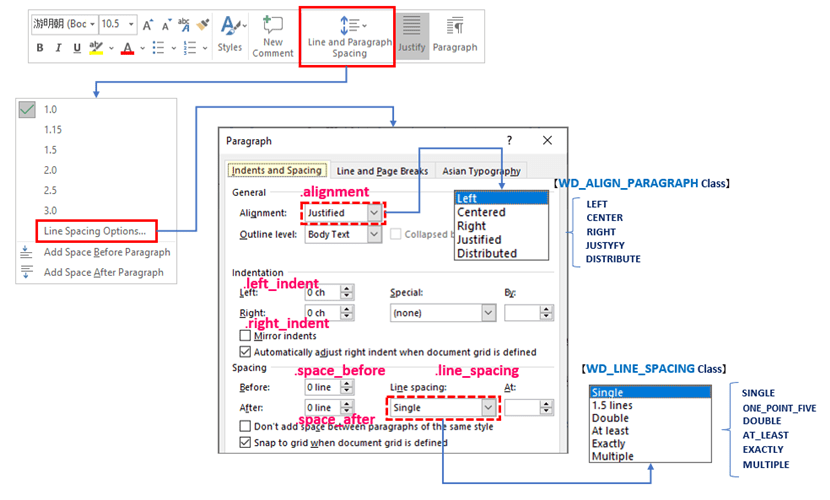Screen dimensions: 830x500
Task: Apply text highlight color
Action: pyautogui.click(x=96, y=48)
